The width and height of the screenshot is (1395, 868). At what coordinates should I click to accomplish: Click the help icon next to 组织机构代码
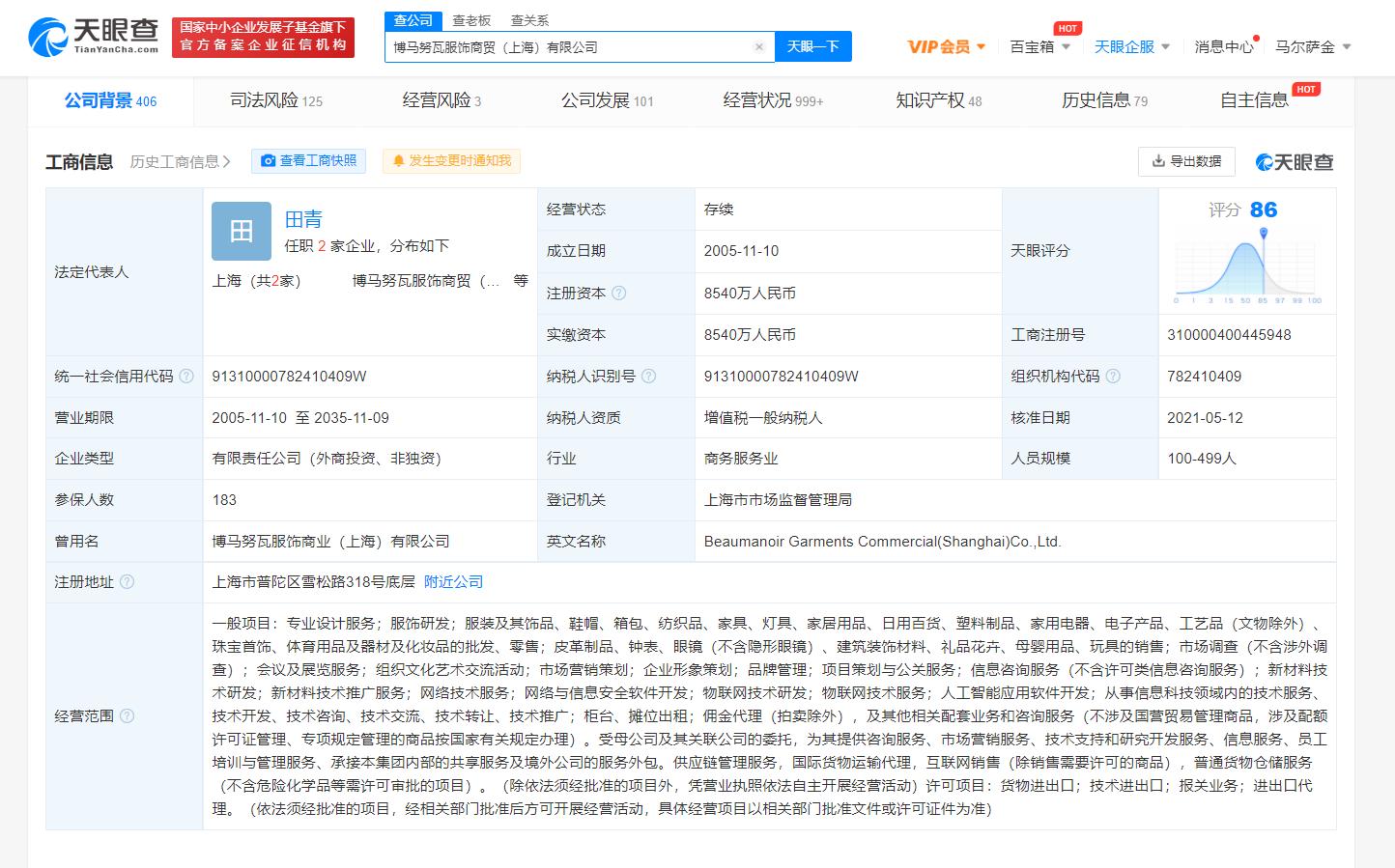(1113, 377)
